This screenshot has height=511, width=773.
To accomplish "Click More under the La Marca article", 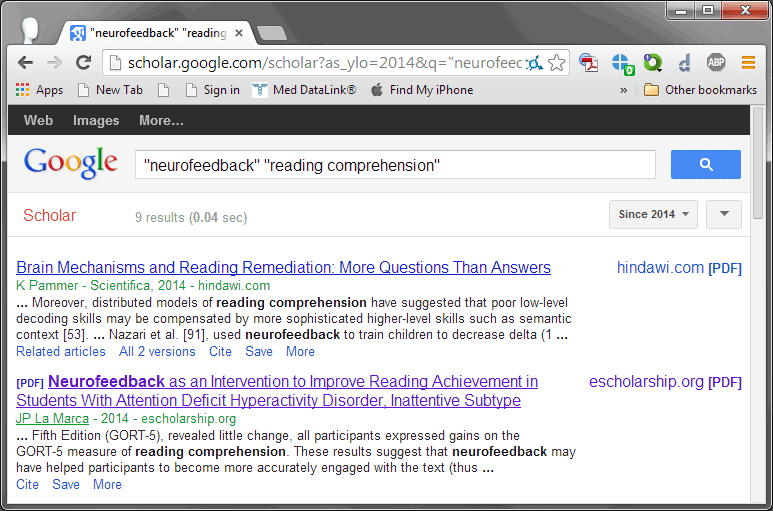I will [107, 484].
